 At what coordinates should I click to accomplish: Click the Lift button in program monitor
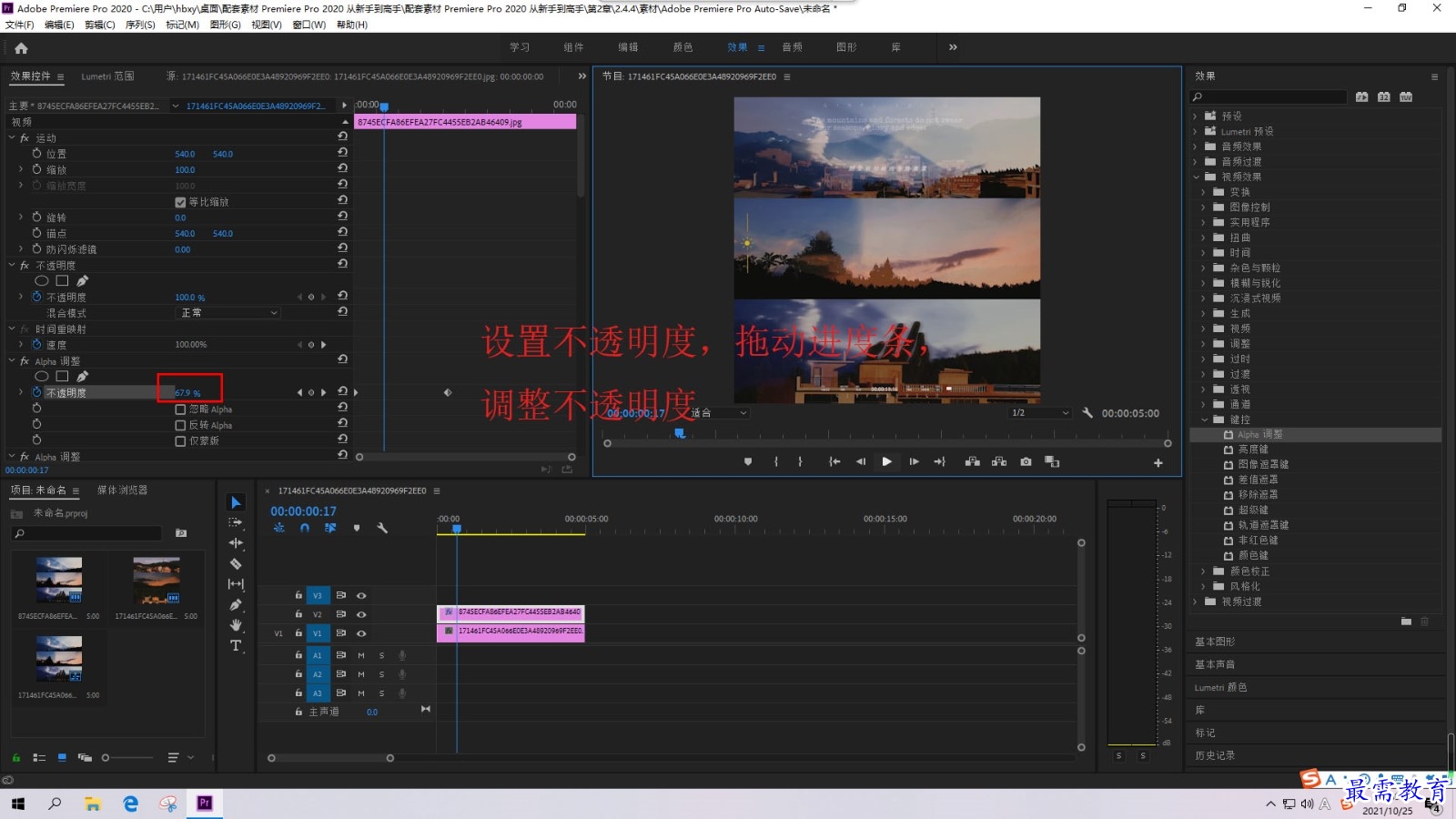click(972, 461)
